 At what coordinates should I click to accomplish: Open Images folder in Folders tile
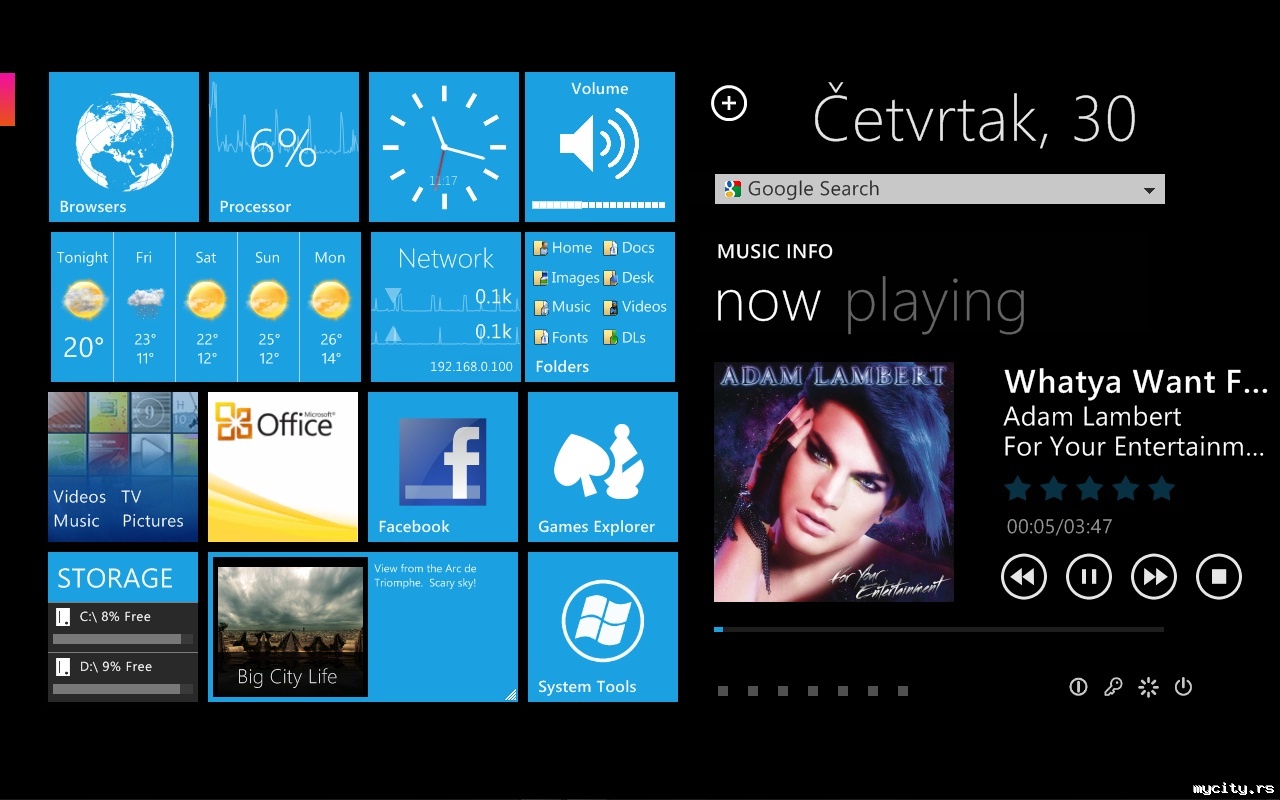[566, 278]
